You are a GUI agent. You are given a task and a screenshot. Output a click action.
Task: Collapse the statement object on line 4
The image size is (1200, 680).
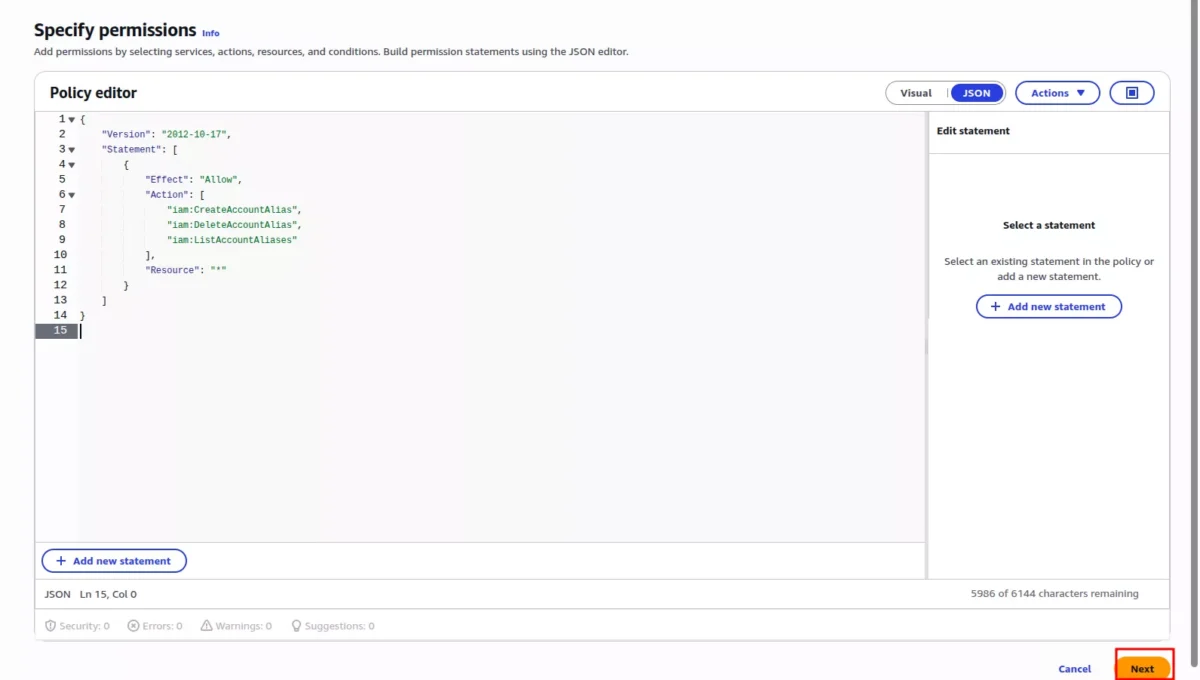[72, 165]
